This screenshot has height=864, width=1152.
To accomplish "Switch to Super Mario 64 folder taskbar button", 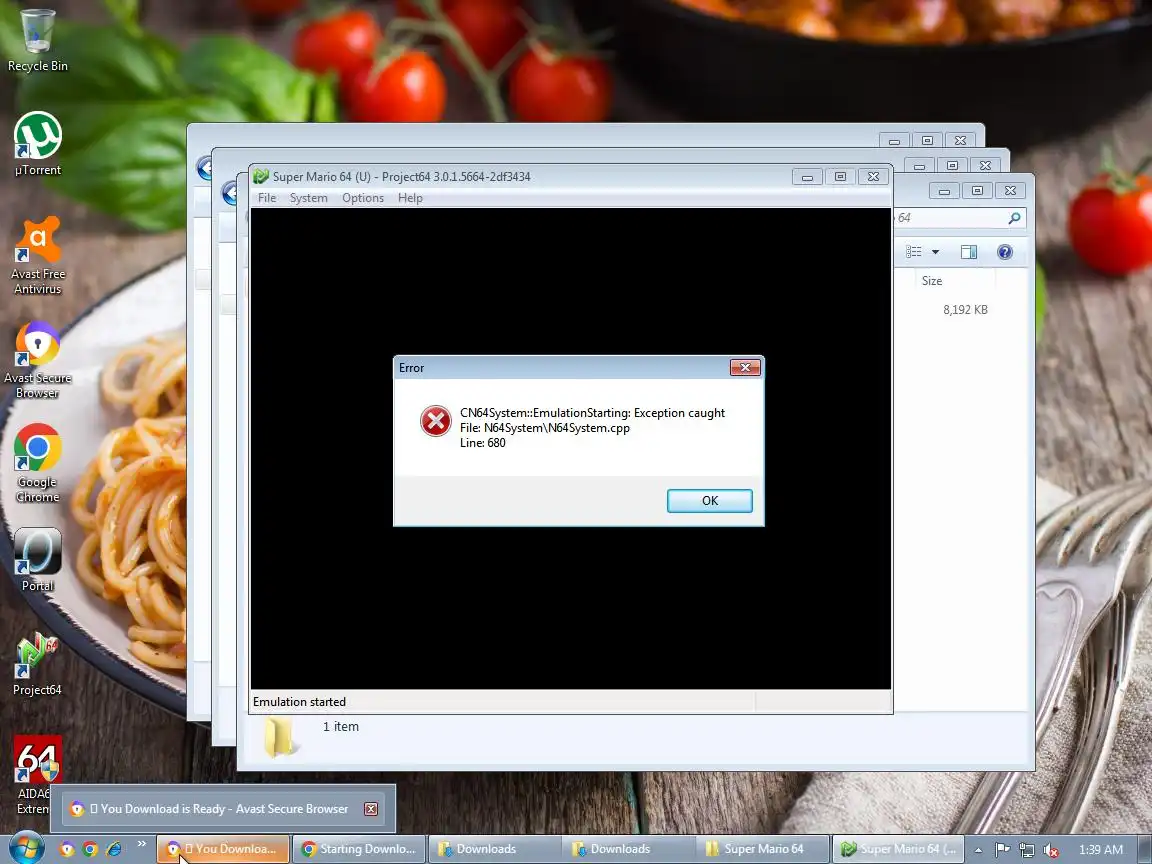I will [x=763, y=849].
